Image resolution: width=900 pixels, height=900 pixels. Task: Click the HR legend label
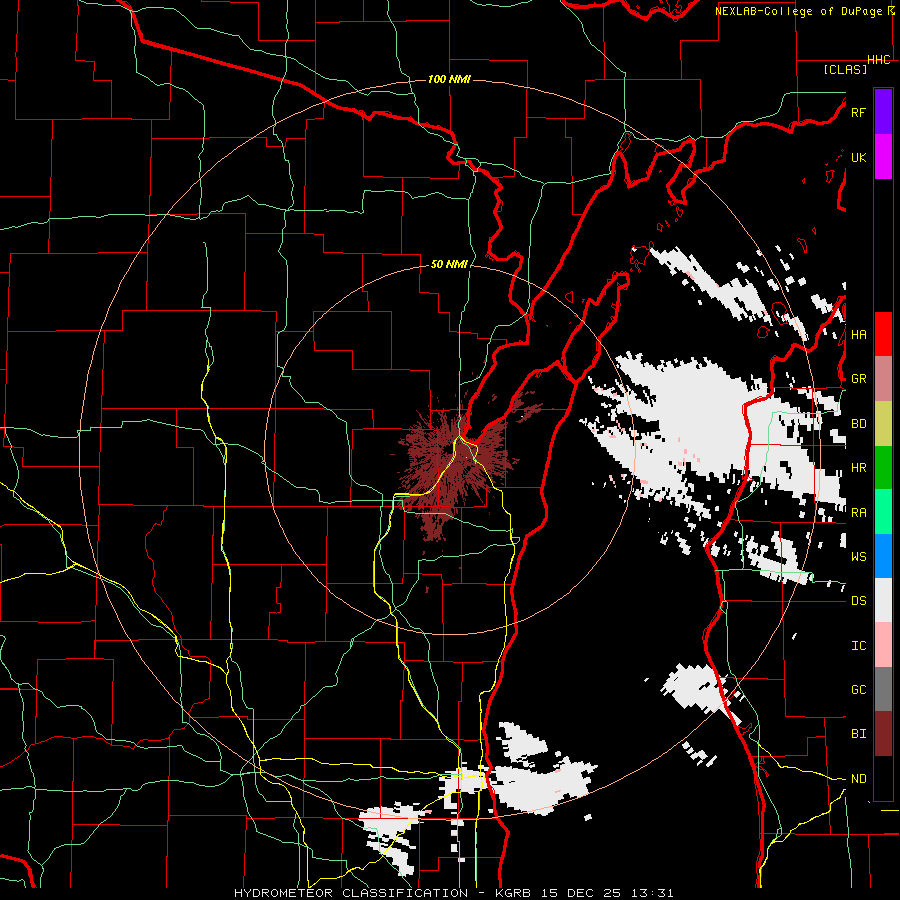tap(858, 468)
